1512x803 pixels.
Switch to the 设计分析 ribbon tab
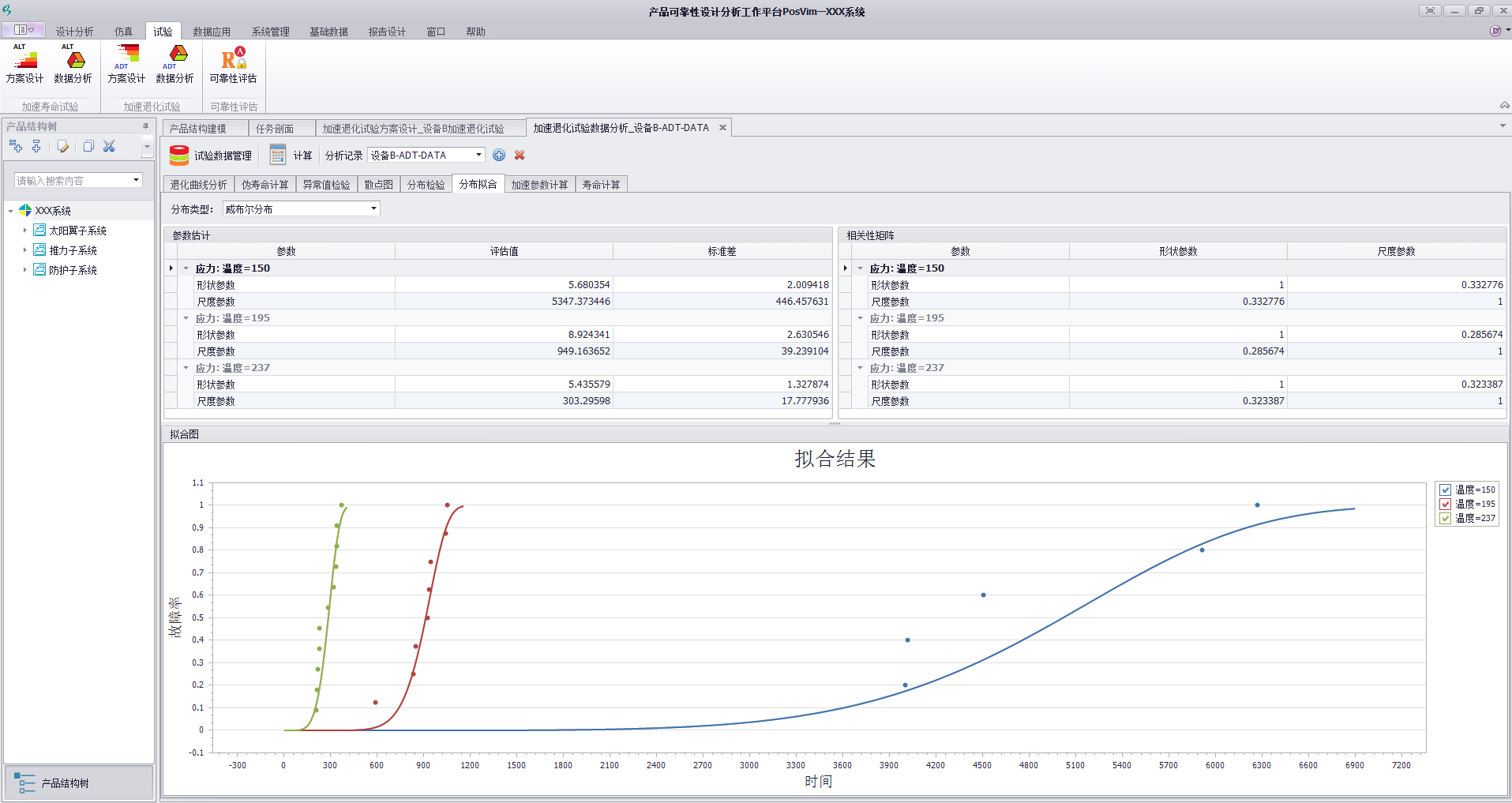coord(74,32)
